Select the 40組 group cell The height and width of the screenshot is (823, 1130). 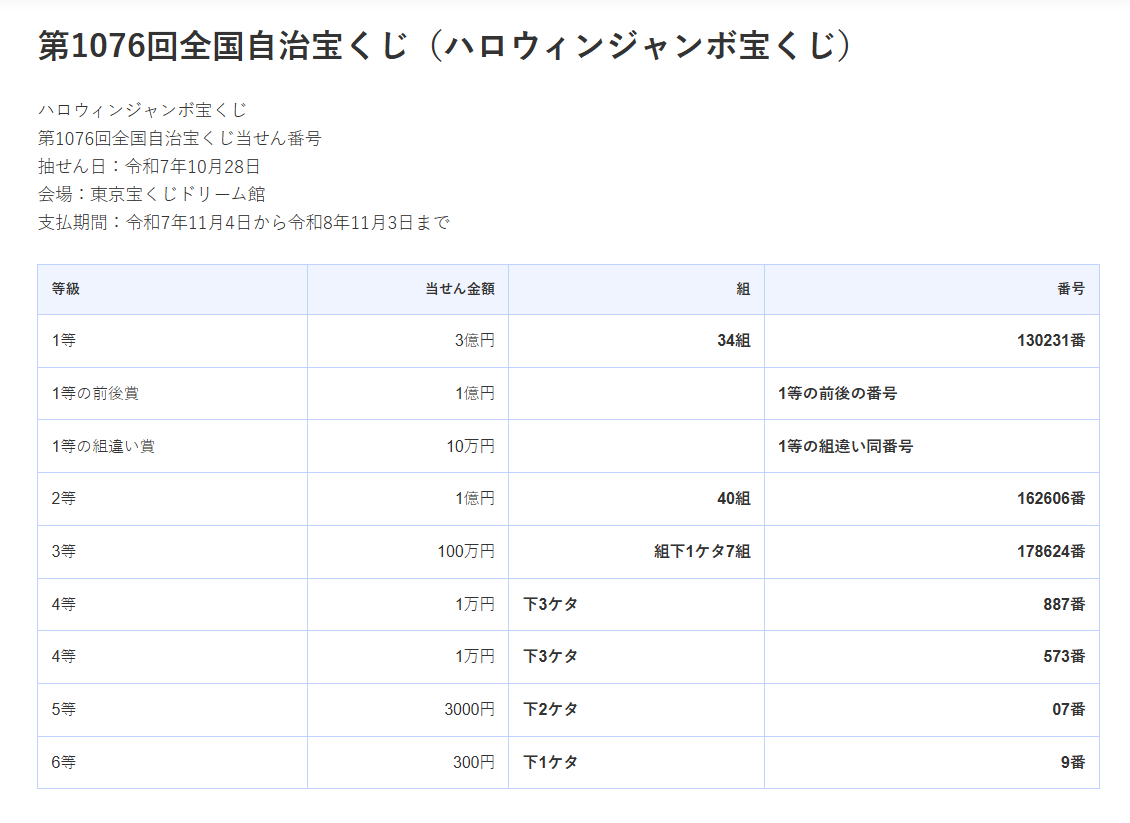[733, 498]
